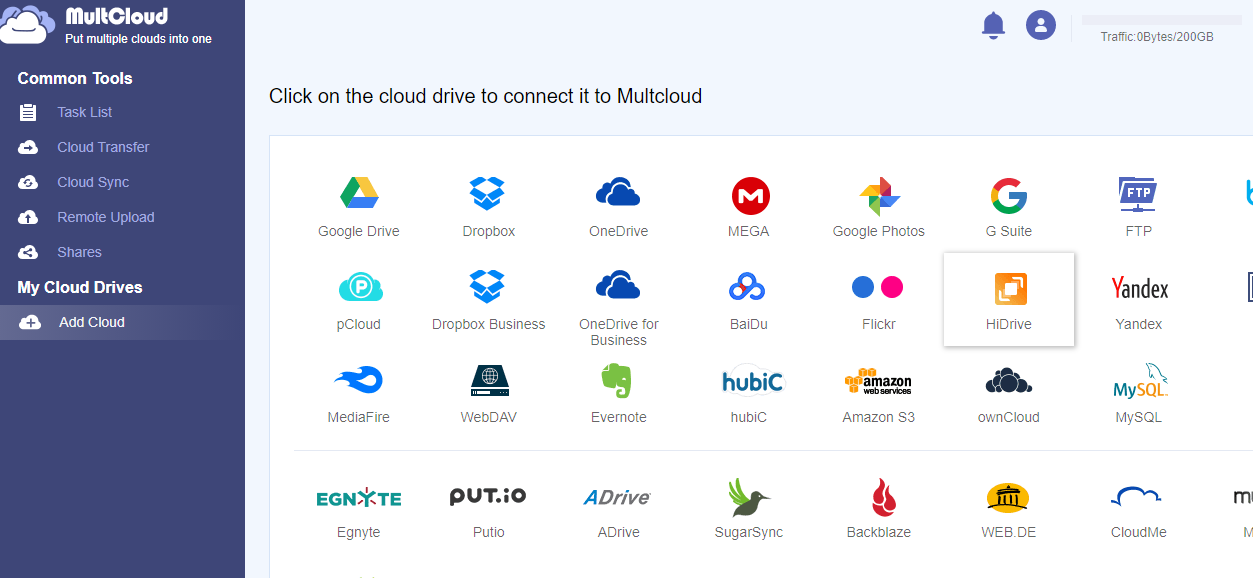Image resolution: width=1253 pixels, height=578 pixels.
Task: Select Add Cloud in sidebar
Action: [x=122, y=322]
